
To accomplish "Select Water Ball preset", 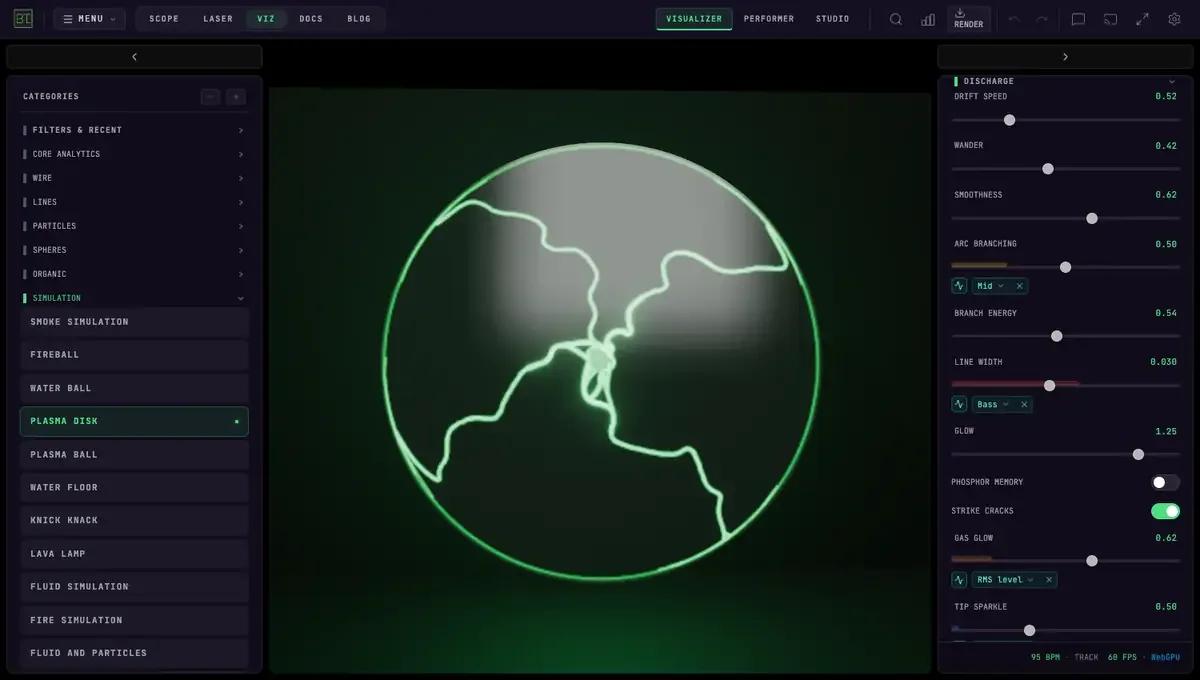I will click(134, 388).
